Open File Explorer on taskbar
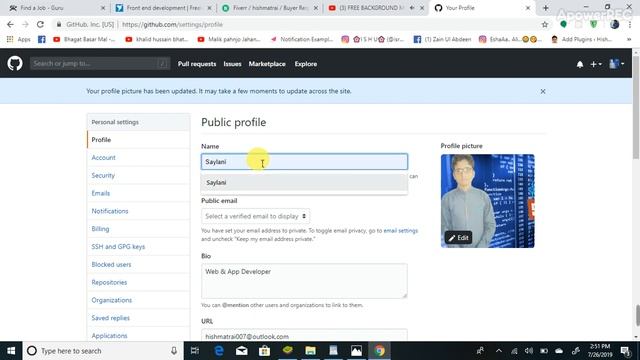The height and width of the screenshot is (360, 640). point(311,351)
